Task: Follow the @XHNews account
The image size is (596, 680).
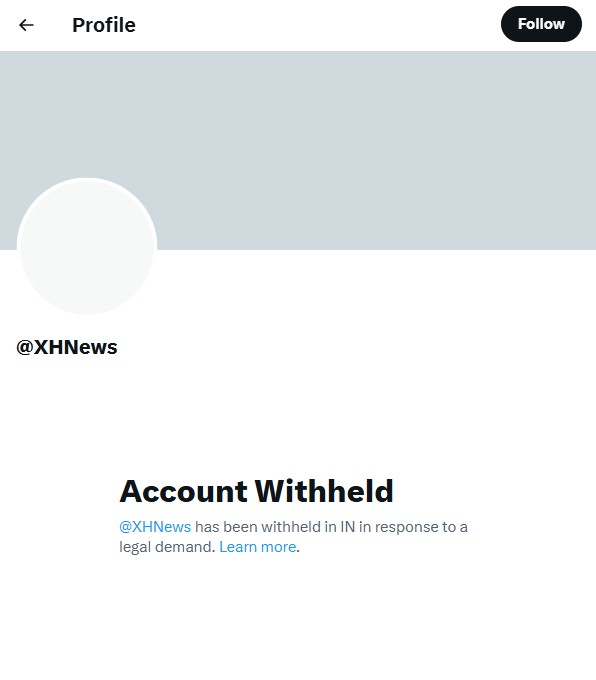Action: coord(541,24)
